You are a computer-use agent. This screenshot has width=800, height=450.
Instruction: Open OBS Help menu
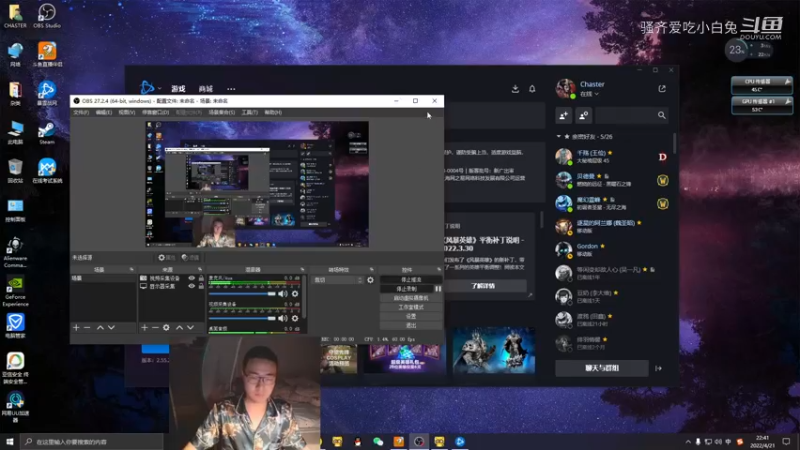[x=273, y=112]
